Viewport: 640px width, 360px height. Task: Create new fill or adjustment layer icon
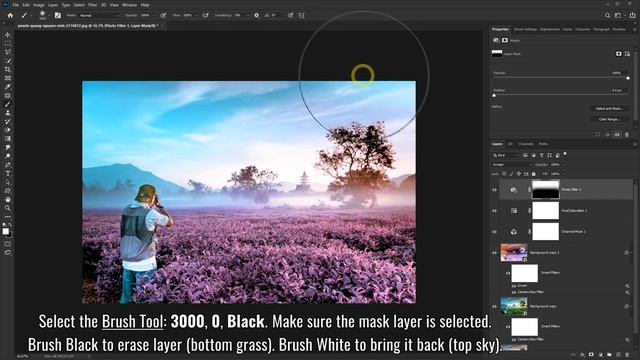click(600, 355)
